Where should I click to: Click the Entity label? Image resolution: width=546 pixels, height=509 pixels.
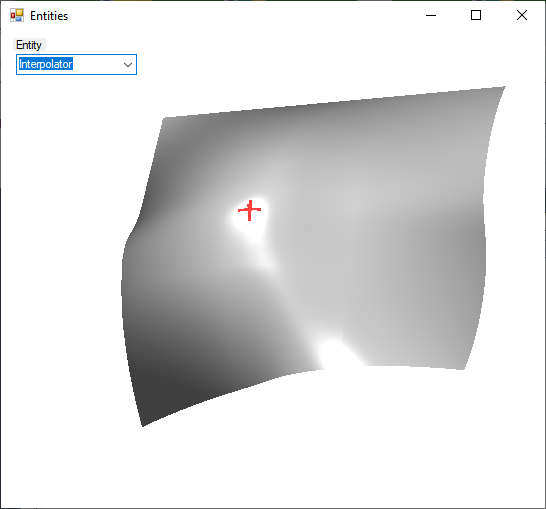[x=29, y=45]
